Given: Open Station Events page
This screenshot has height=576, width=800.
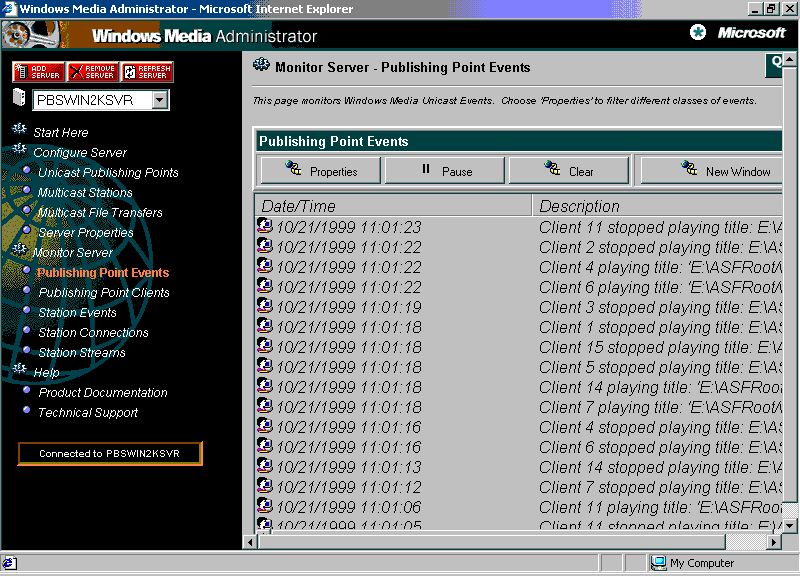Looking at the screenshot, I should [x=78, y=312].
